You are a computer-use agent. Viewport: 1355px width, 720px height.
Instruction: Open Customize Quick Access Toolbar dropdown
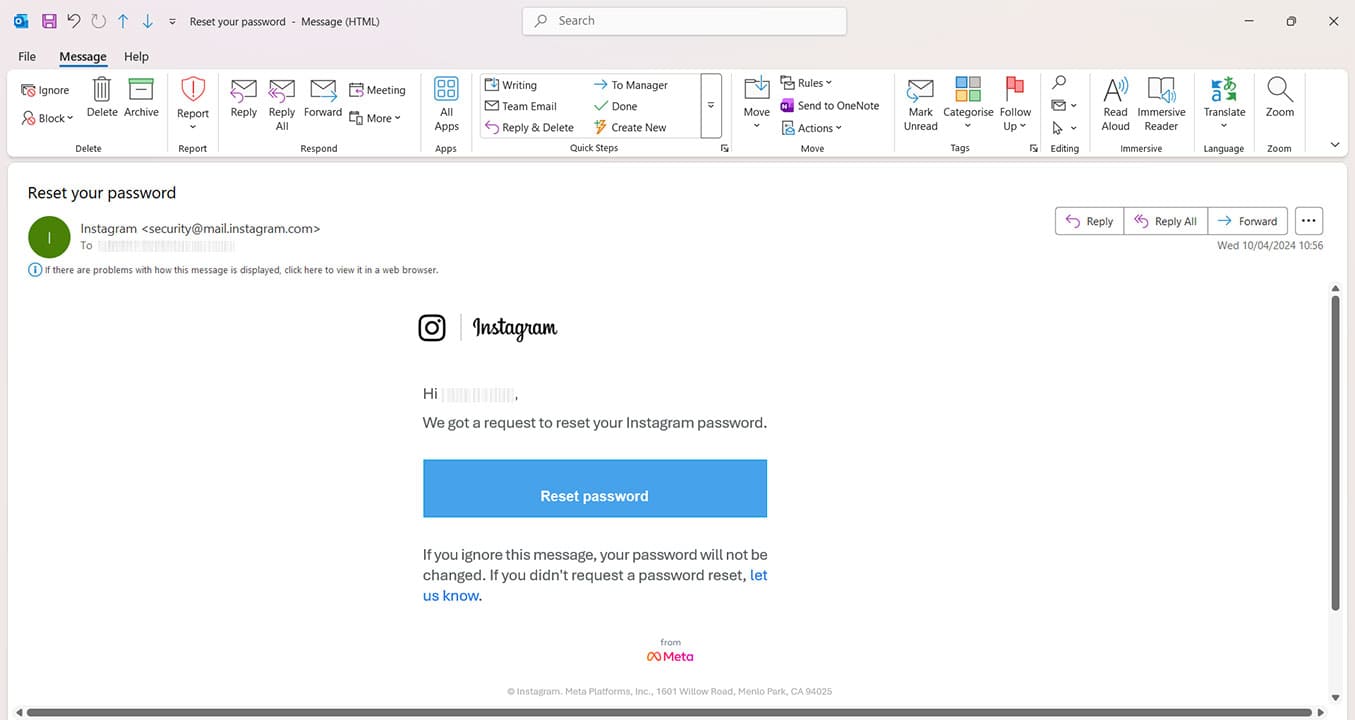(172, 21)
